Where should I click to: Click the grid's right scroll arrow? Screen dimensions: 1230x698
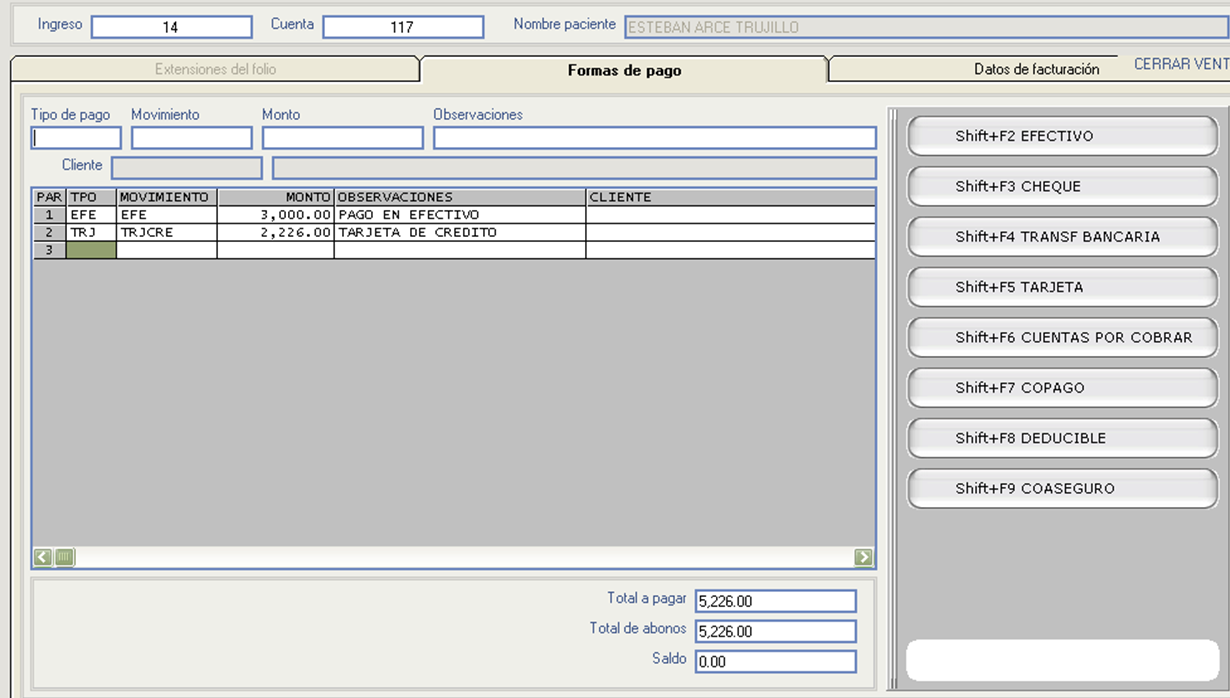coord(864,557)
